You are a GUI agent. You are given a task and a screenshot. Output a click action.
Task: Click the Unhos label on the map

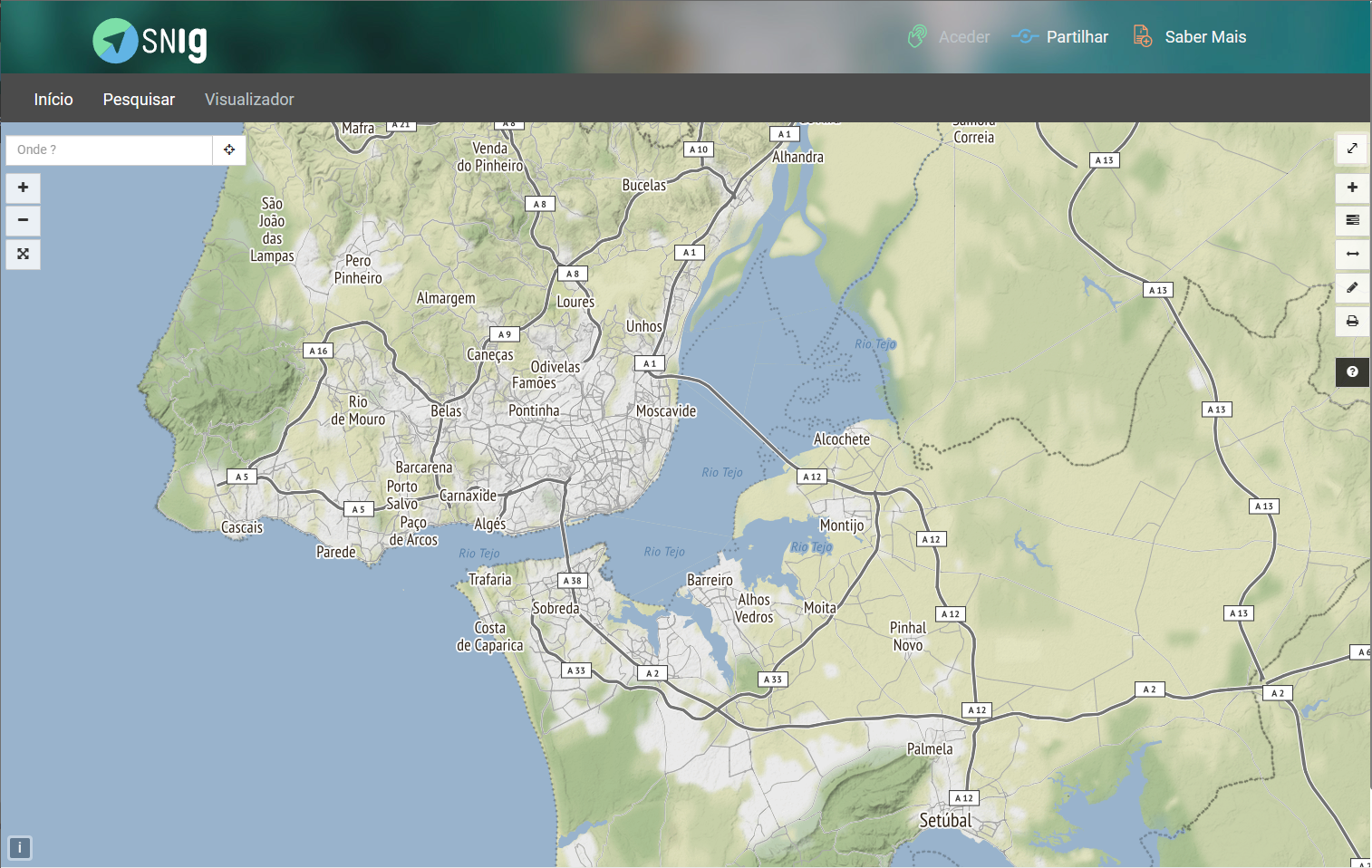[644, 326]
